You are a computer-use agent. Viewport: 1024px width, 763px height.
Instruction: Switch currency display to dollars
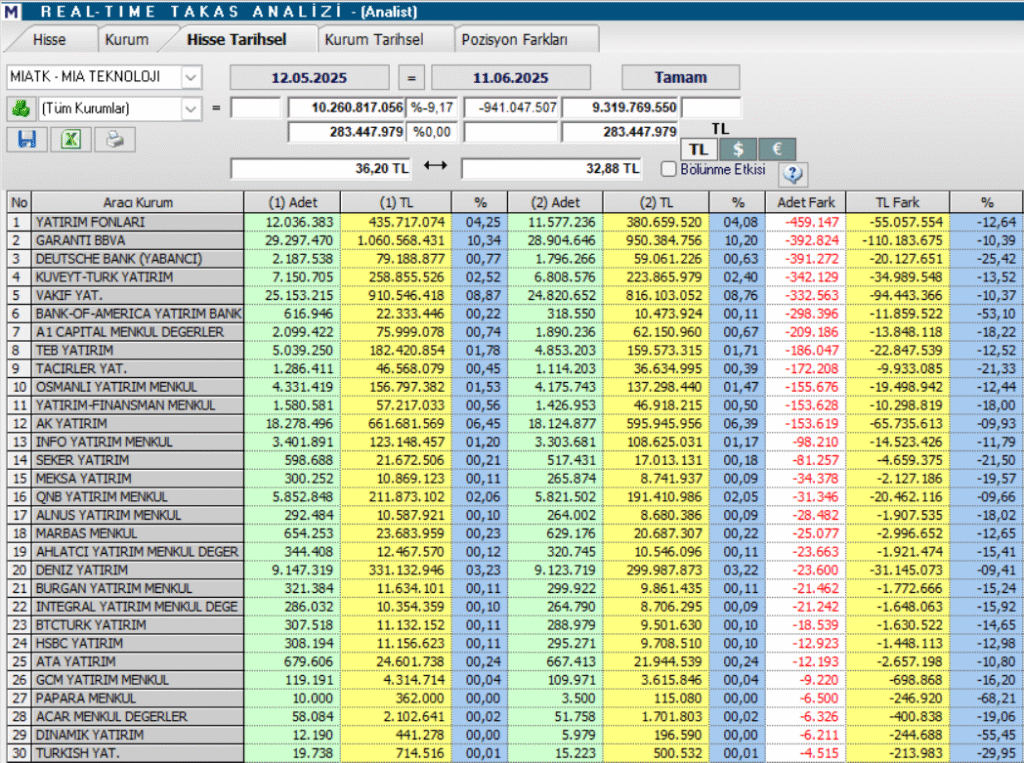click(x=738, y=148)
